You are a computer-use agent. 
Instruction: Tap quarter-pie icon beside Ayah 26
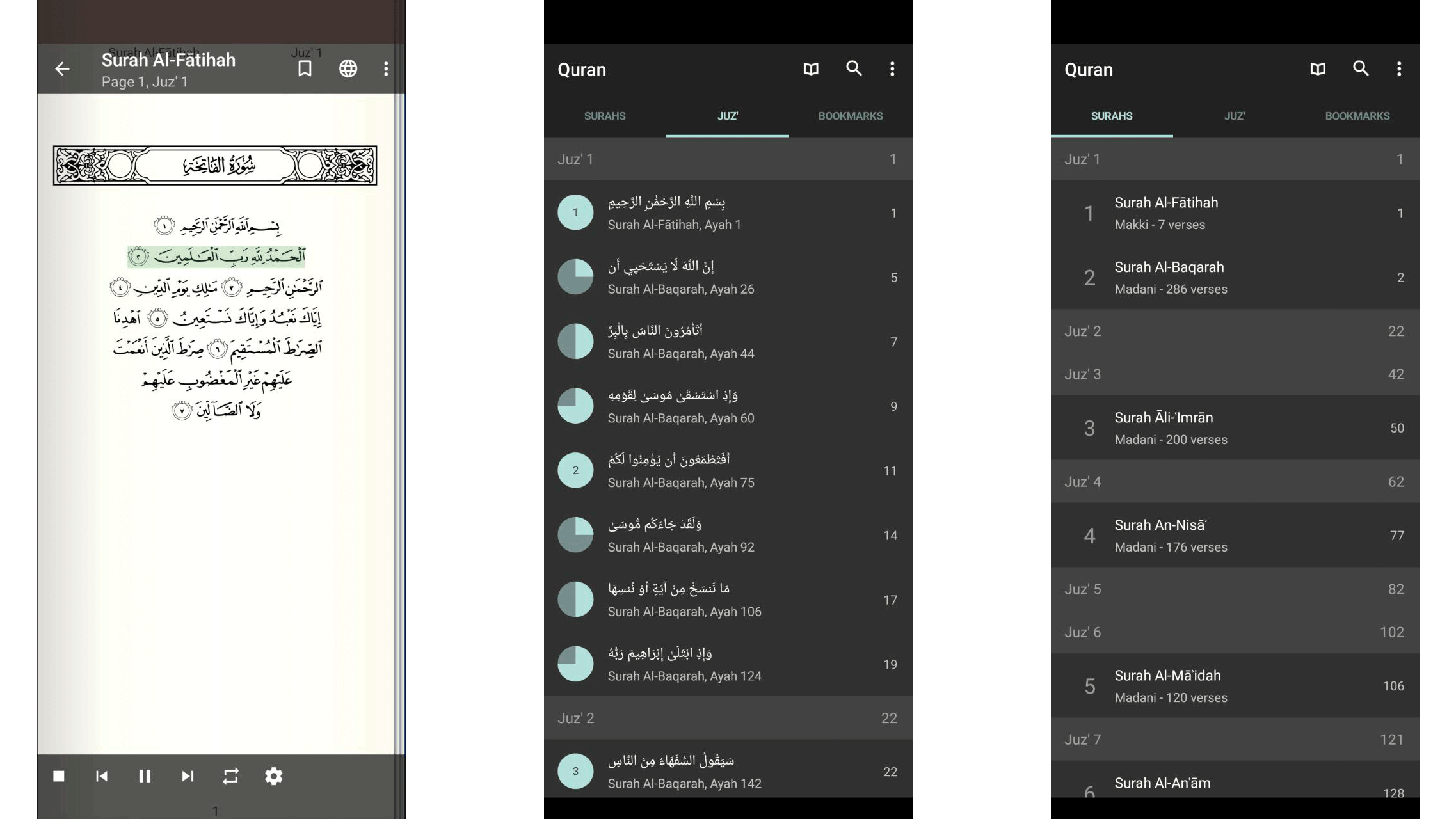coord(575,277)
